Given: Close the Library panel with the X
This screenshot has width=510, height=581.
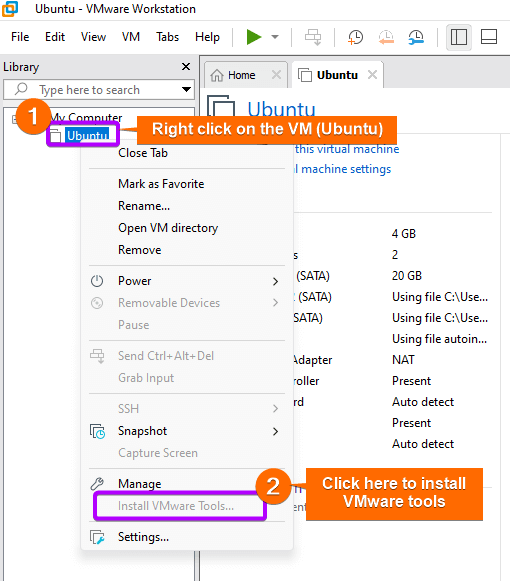Looking at the screenshot, I should tap(186, 66).
